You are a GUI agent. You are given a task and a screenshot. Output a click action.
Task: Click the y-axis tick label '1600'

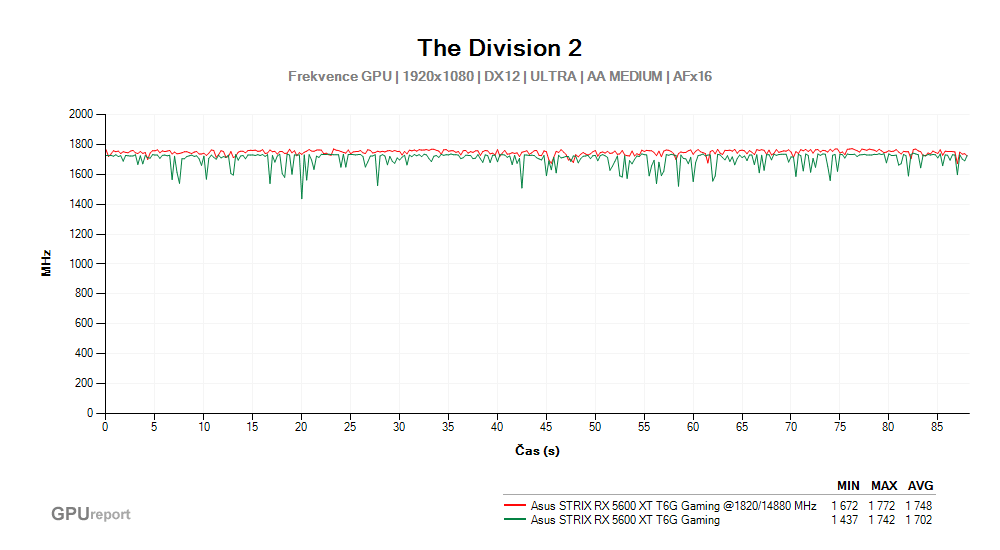(x=81, y=174)
